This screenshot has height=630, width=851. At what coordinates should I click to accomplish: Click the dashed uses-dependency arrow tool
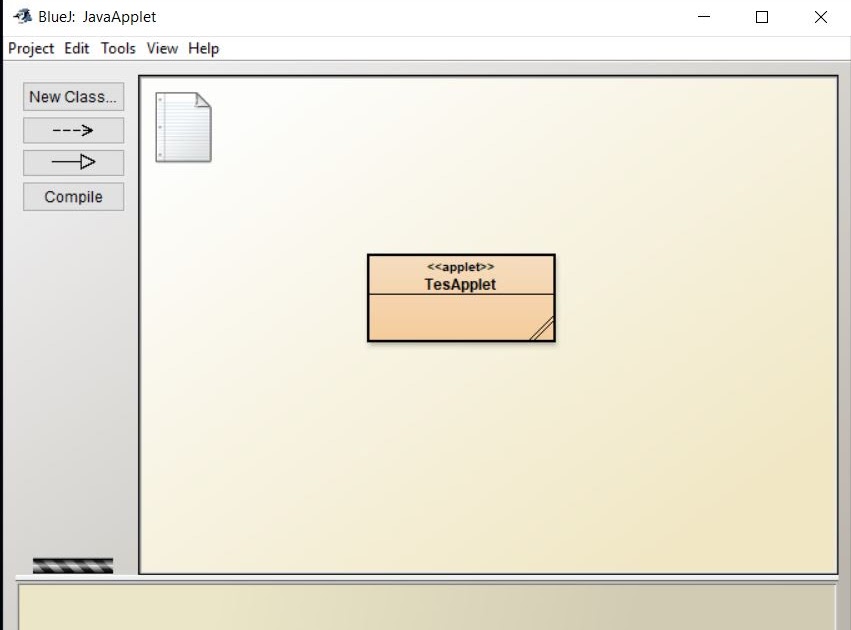73,130
